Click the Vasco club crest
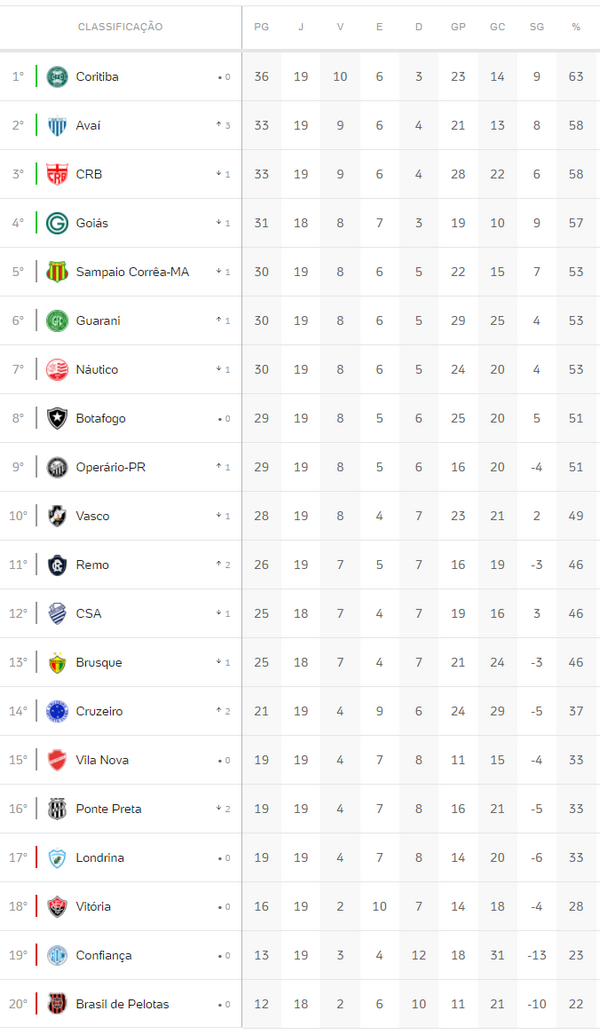Screen dimensions: 600x1035 [57, 516]
